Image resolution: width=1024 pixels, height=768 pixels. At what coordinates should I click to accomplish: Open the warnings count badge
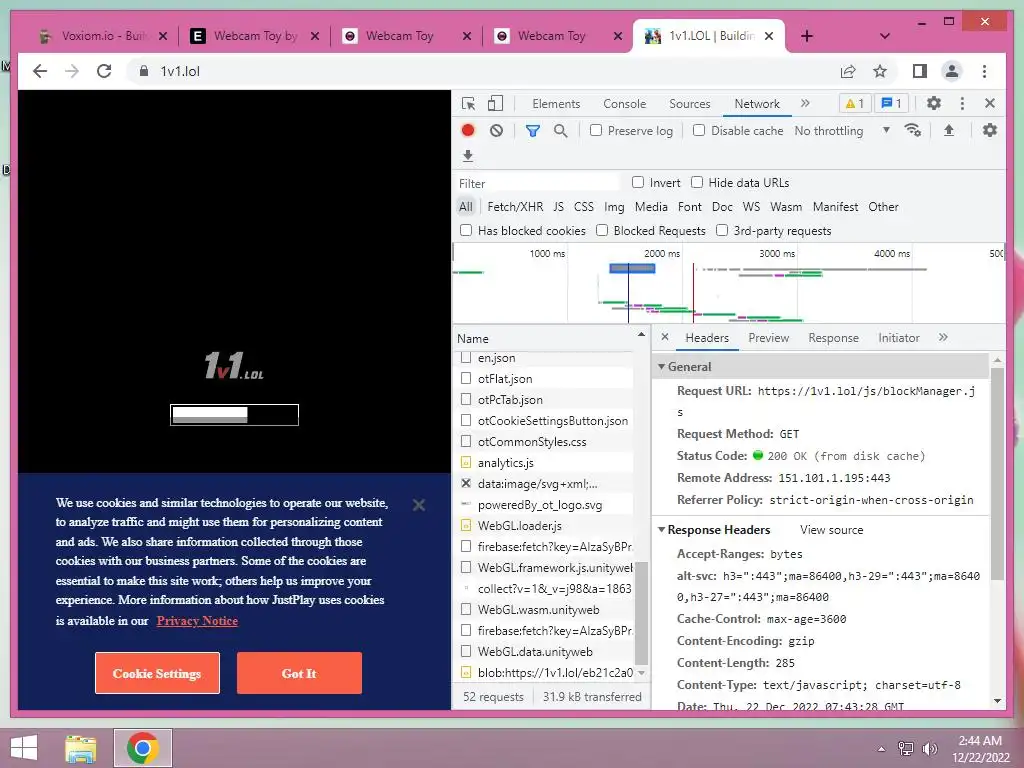(x=855, y=103)
